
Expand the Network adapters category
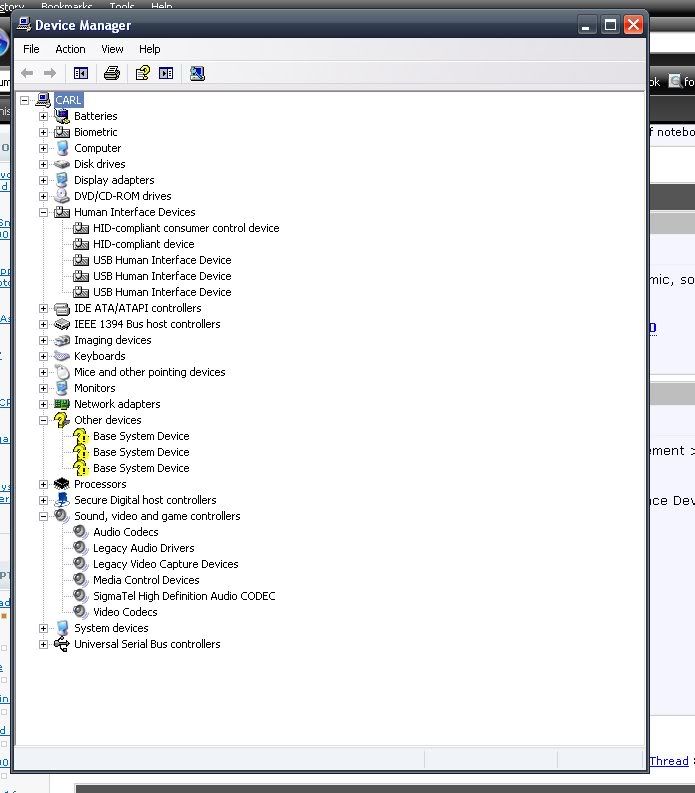44,405
